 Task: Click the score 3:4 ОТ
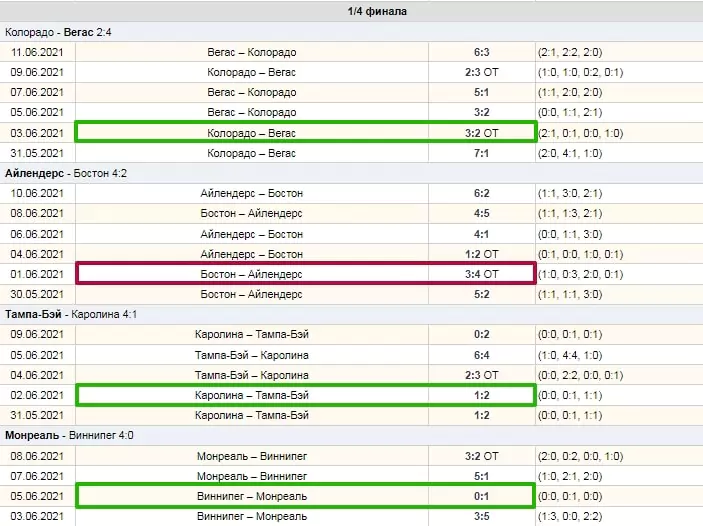(x=482, y=274)
